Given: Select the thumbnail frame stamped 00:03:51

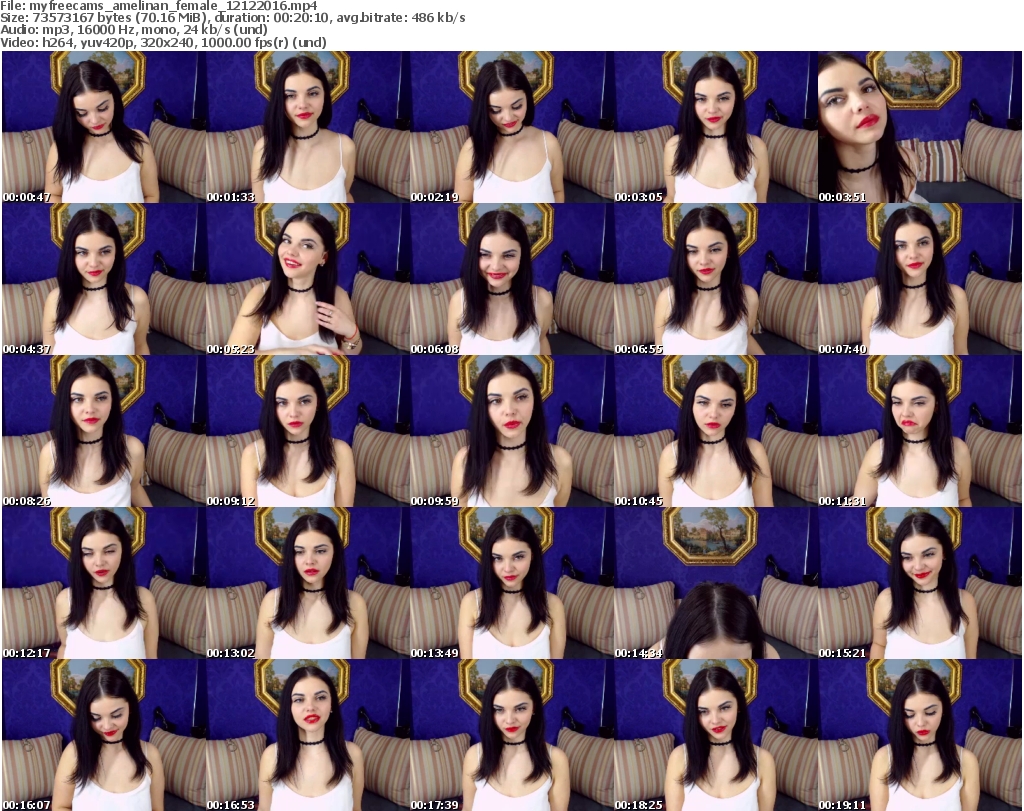Looking at the screenshot, I should (920, 127).
